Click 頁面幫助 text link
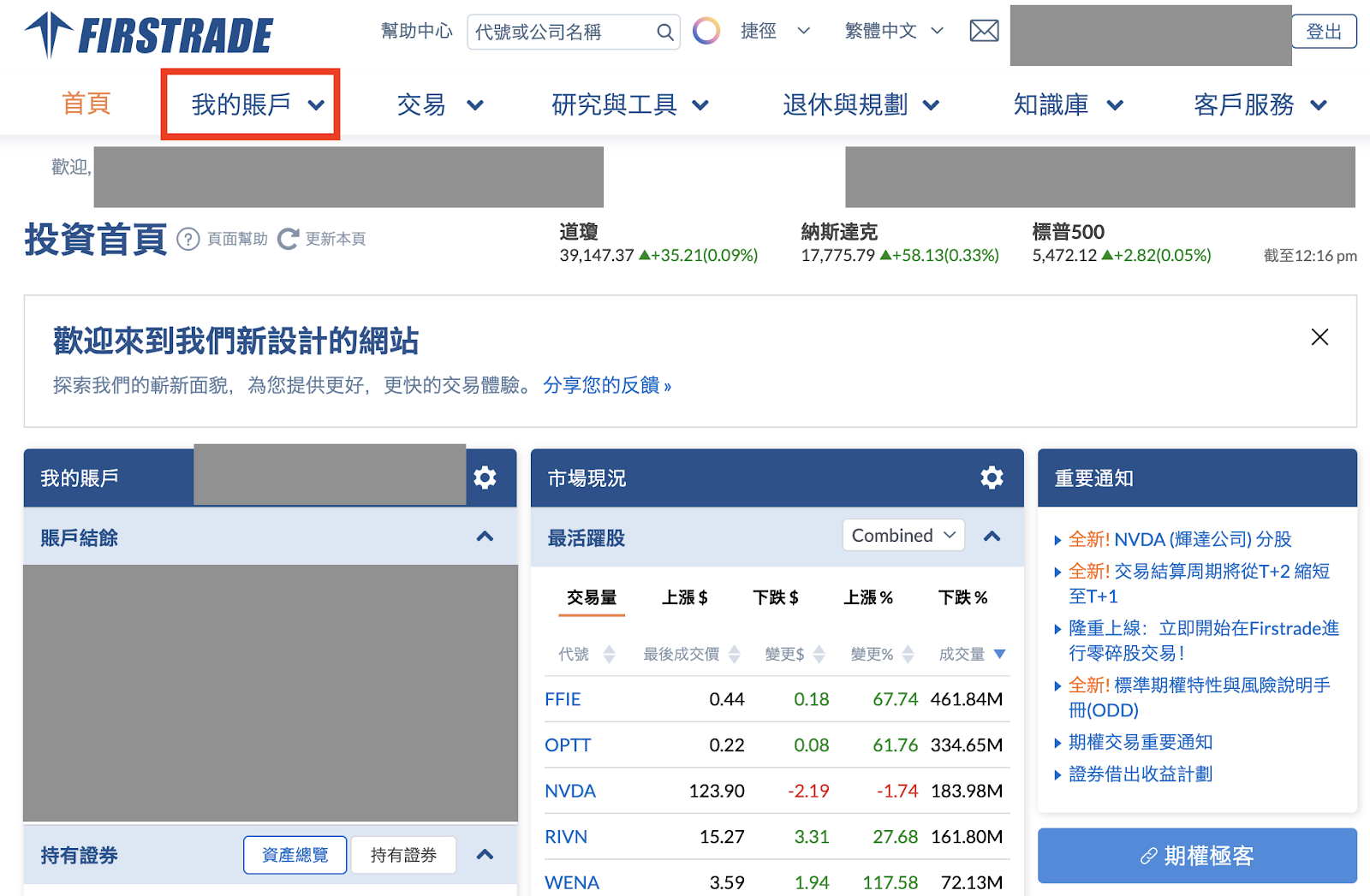This screenshot has height=896, width=1370. 237,239
